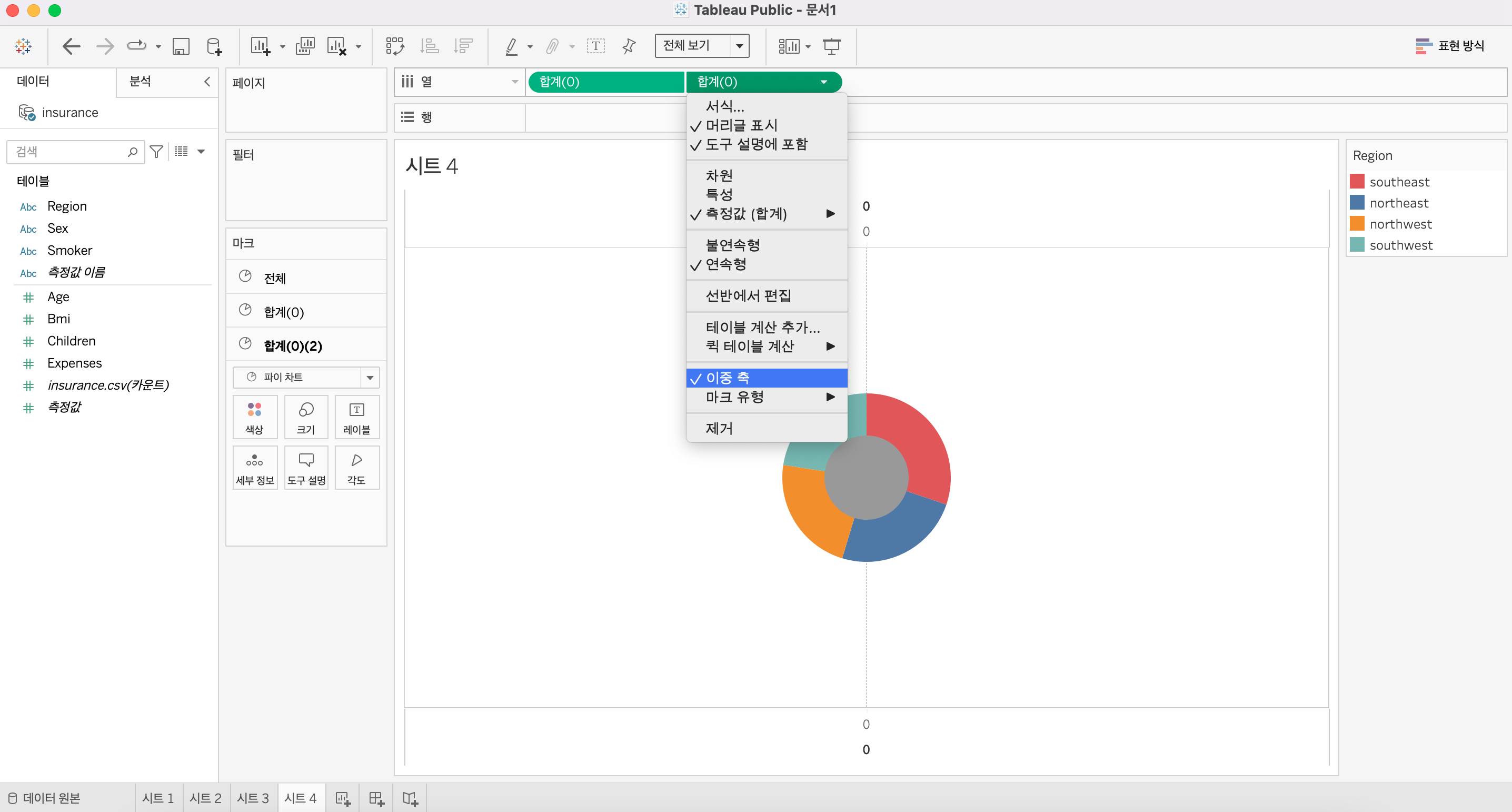Viewport: 1512px width, 812px height.
Task: Click the save icon in toolbar
Action: pyautogui.click(x=180, y=46)
